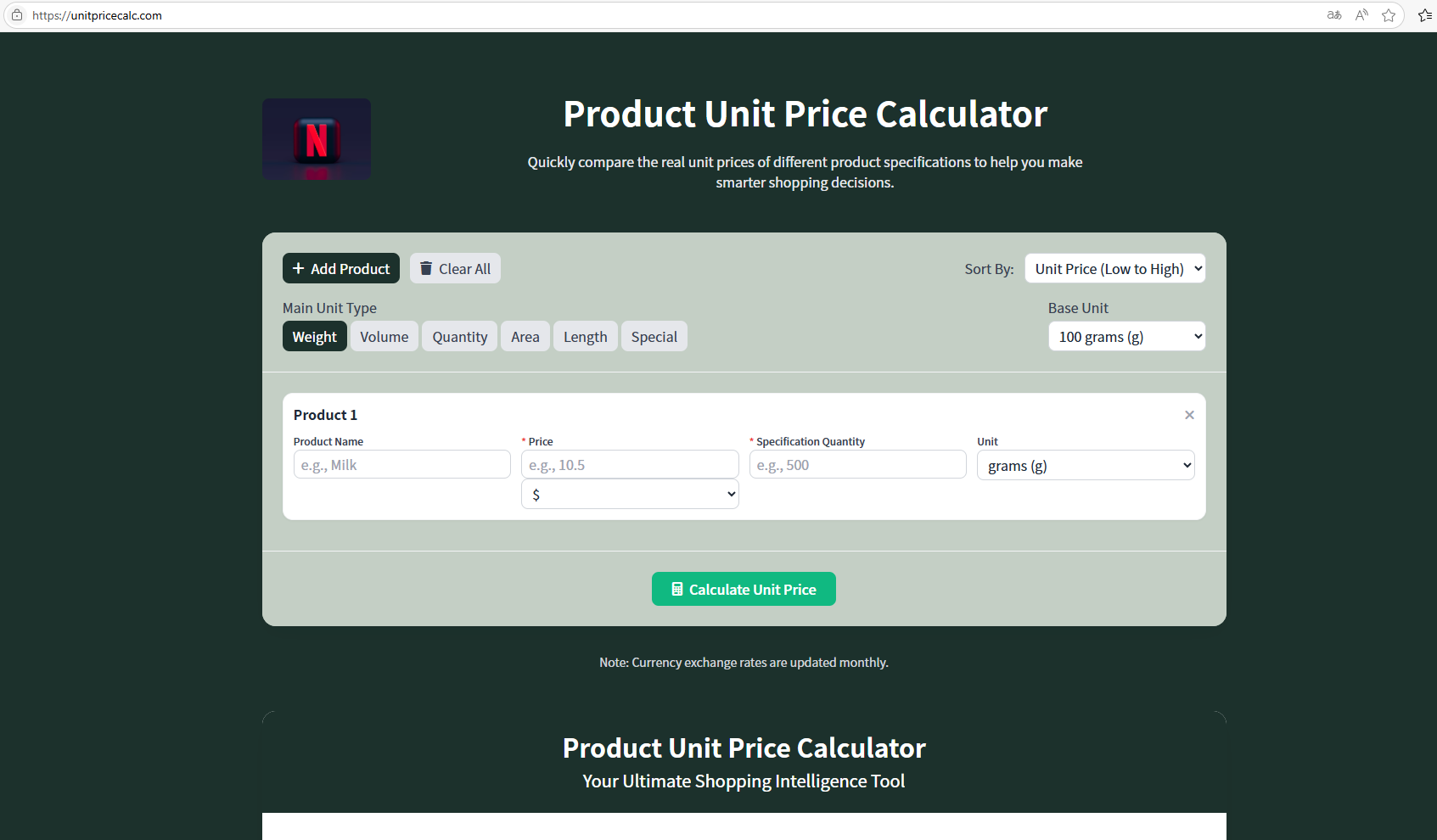Open the favorites list icon
The height and width of the screenshot is (840, 1437).
[1425, 15]
